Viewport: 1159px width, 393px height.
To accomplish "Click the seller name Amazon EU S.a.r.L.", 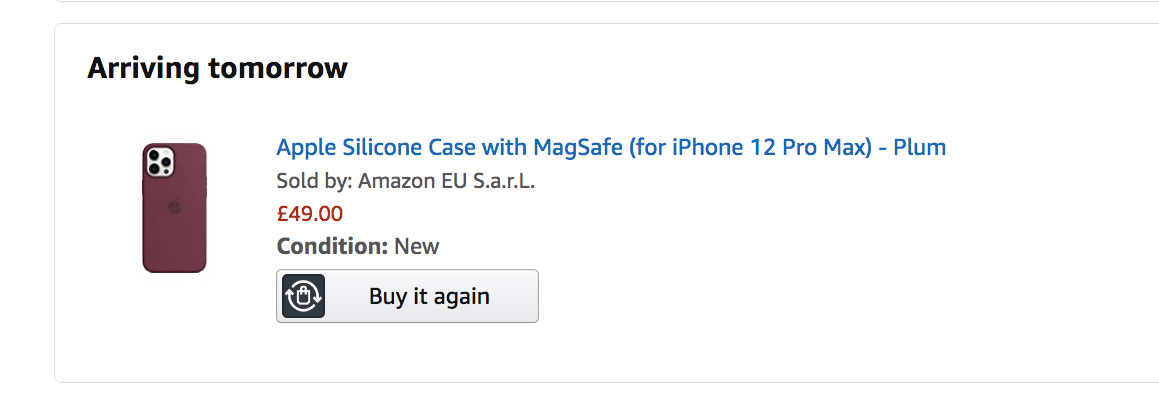I will pos(446,181).
